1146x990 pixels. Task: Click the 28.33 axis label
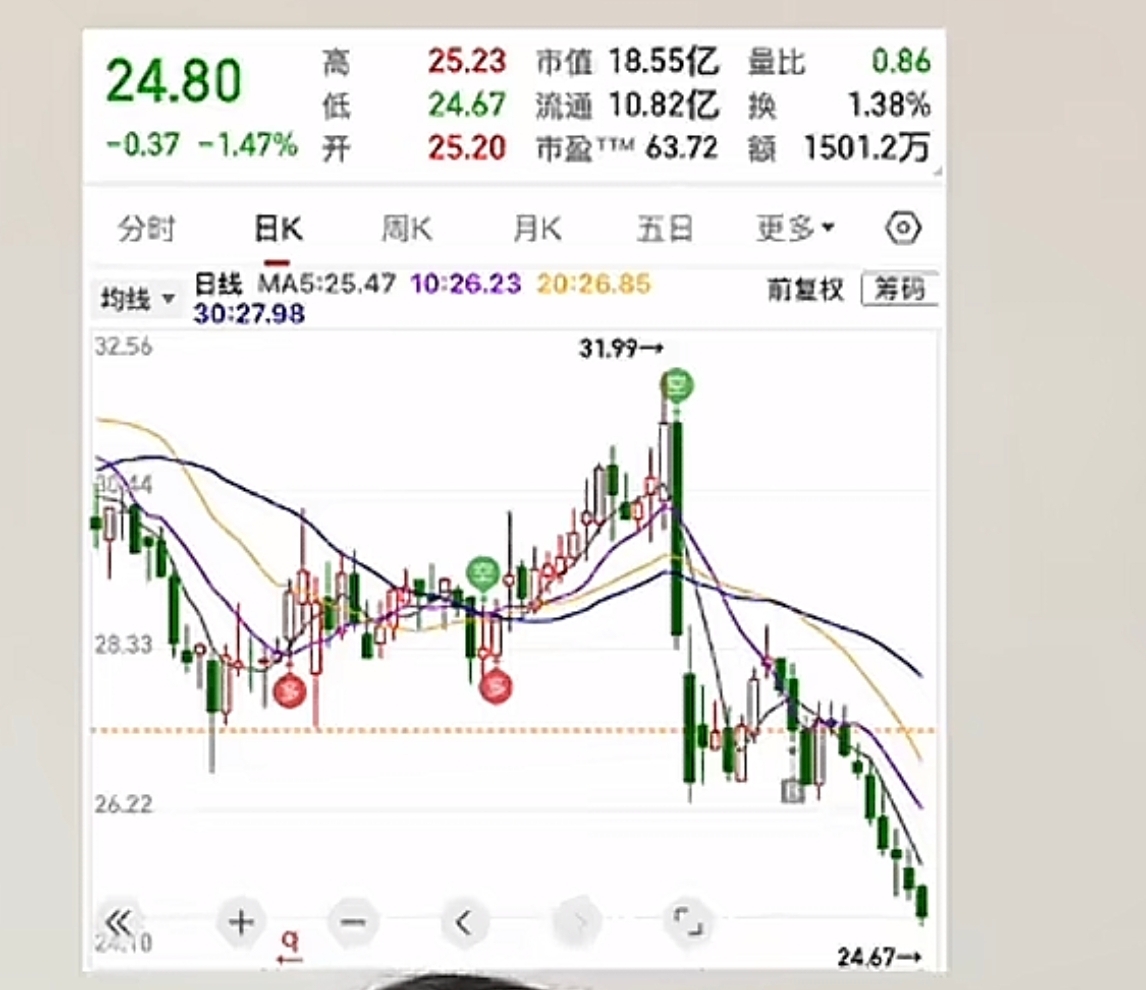tap(124, 645)
